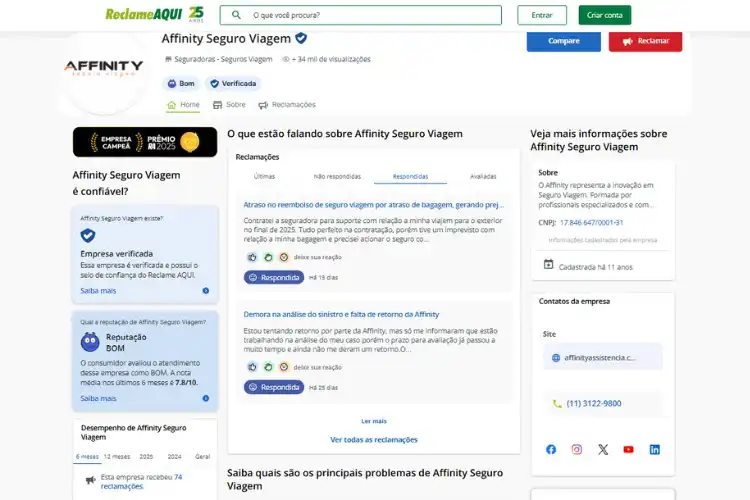
Task: Click the globe icon in Site box
Action: click(x=556, y=357)
